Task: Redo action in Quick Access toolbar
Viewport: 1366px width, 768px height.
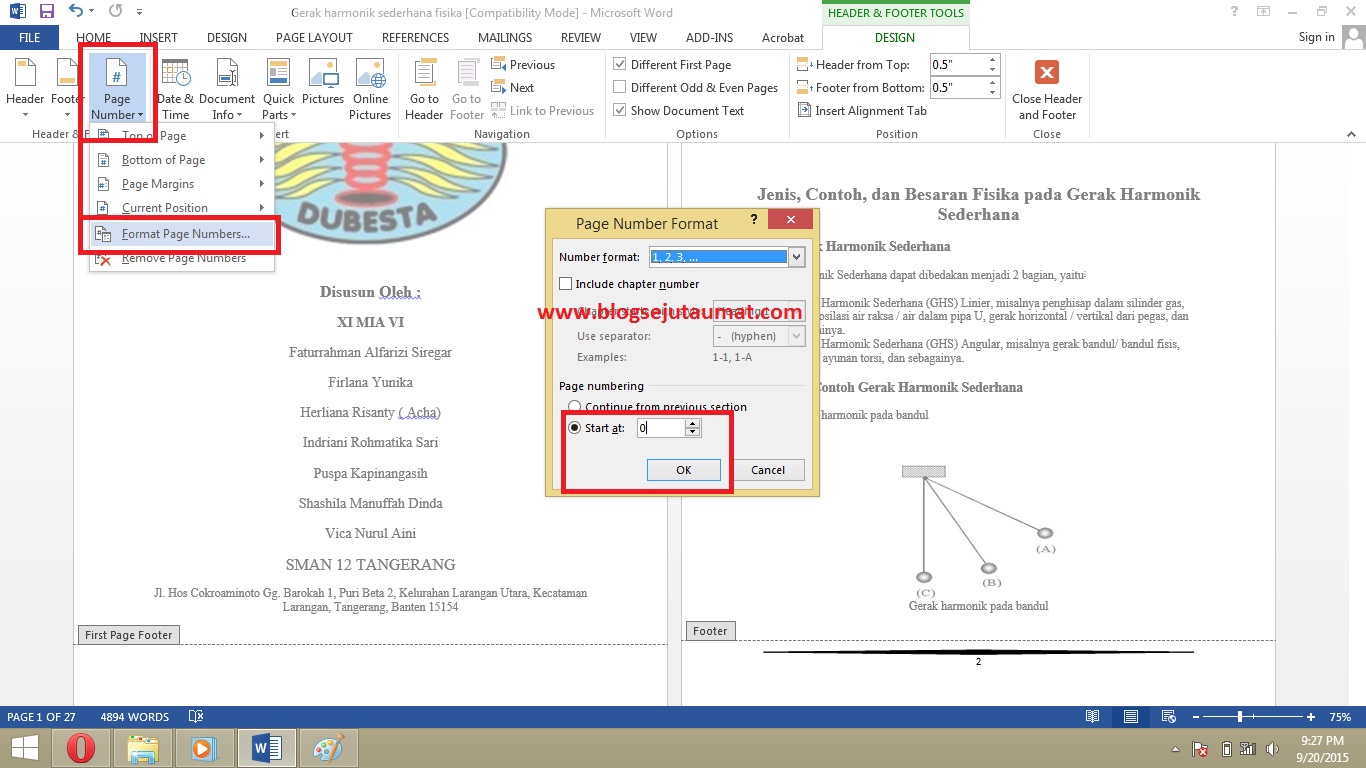Action: [114, 12]
